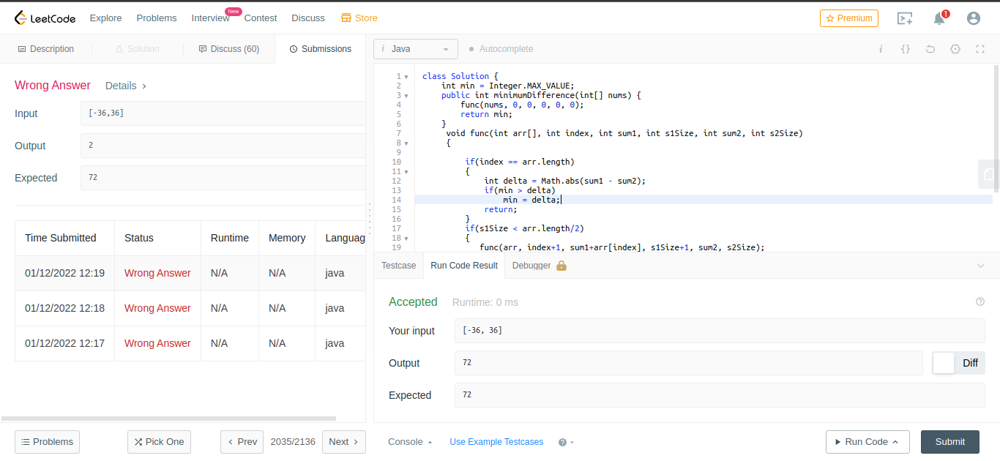Open the user profile avatar menu
Image resolution: width=1000 pixels, height=461 pixels.
973,18
